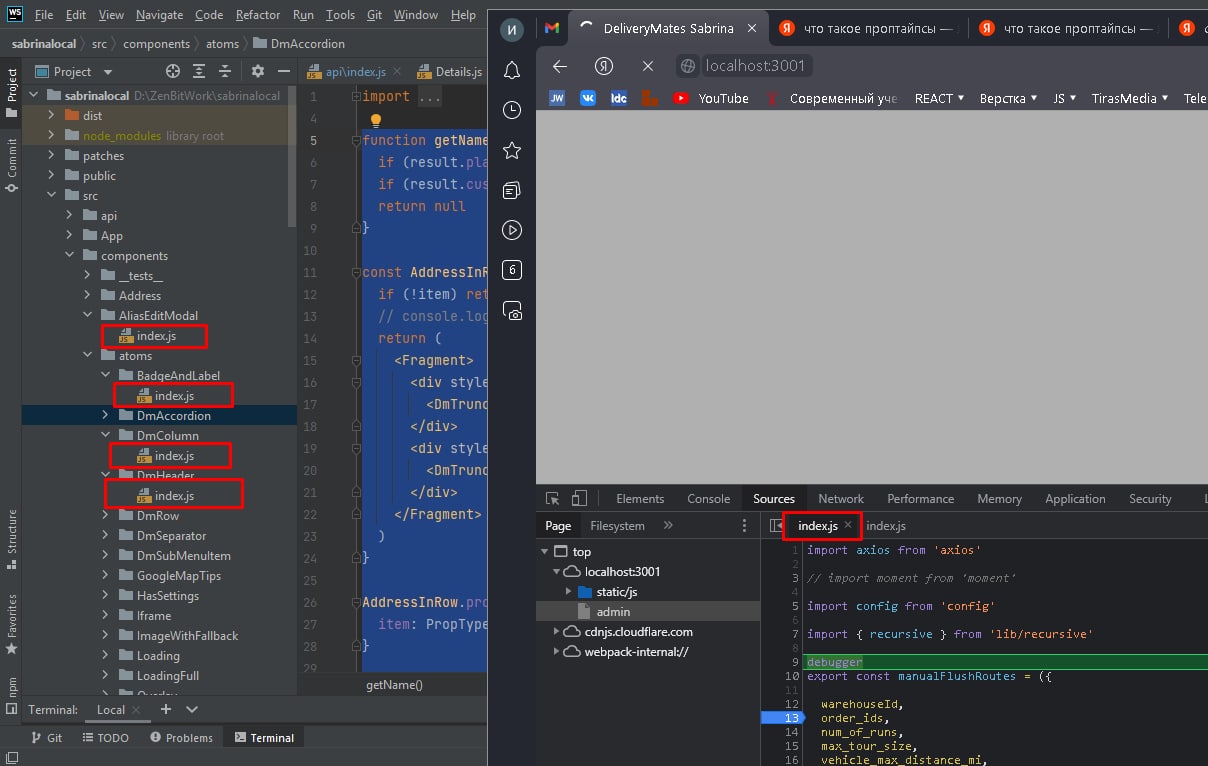
Task: Switch to the Application tab in DevTools
Action: tap(1075, 498)
